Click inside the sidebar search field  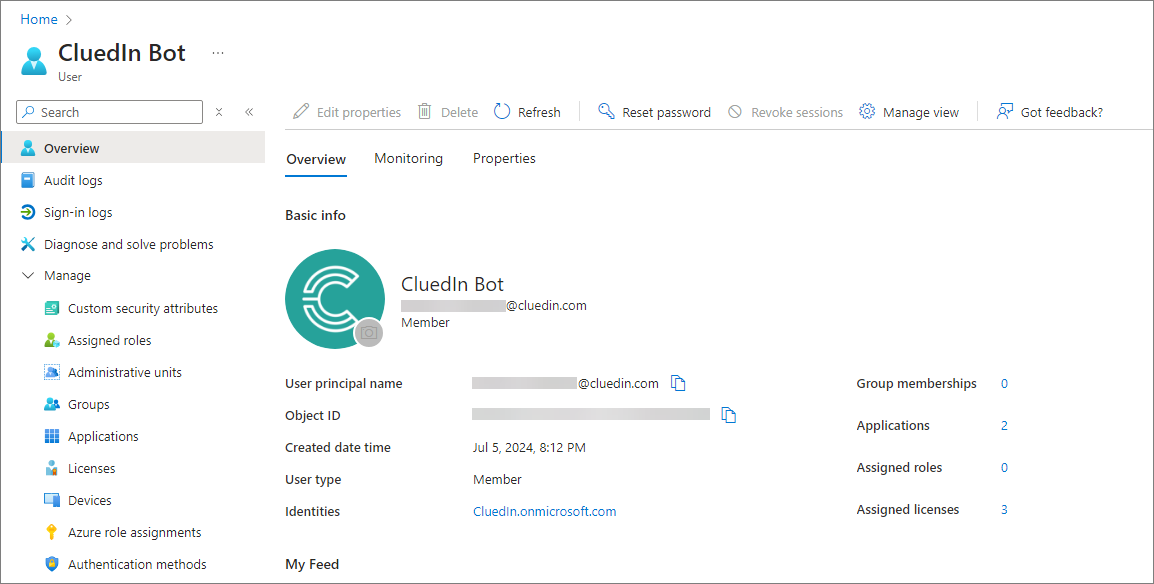click(x=110, y=112)
